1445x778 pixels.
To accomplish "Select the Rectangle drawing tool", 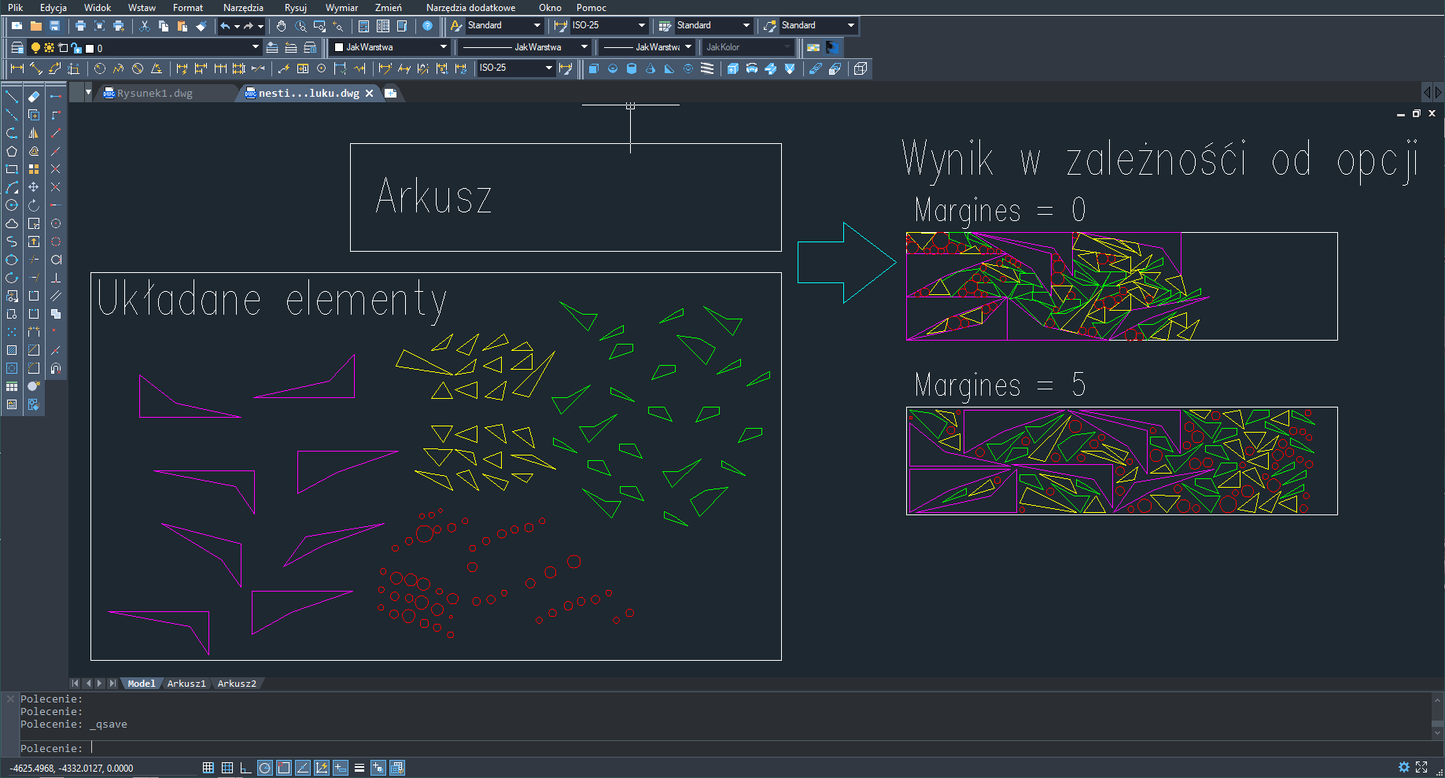I will coord(12,169).
